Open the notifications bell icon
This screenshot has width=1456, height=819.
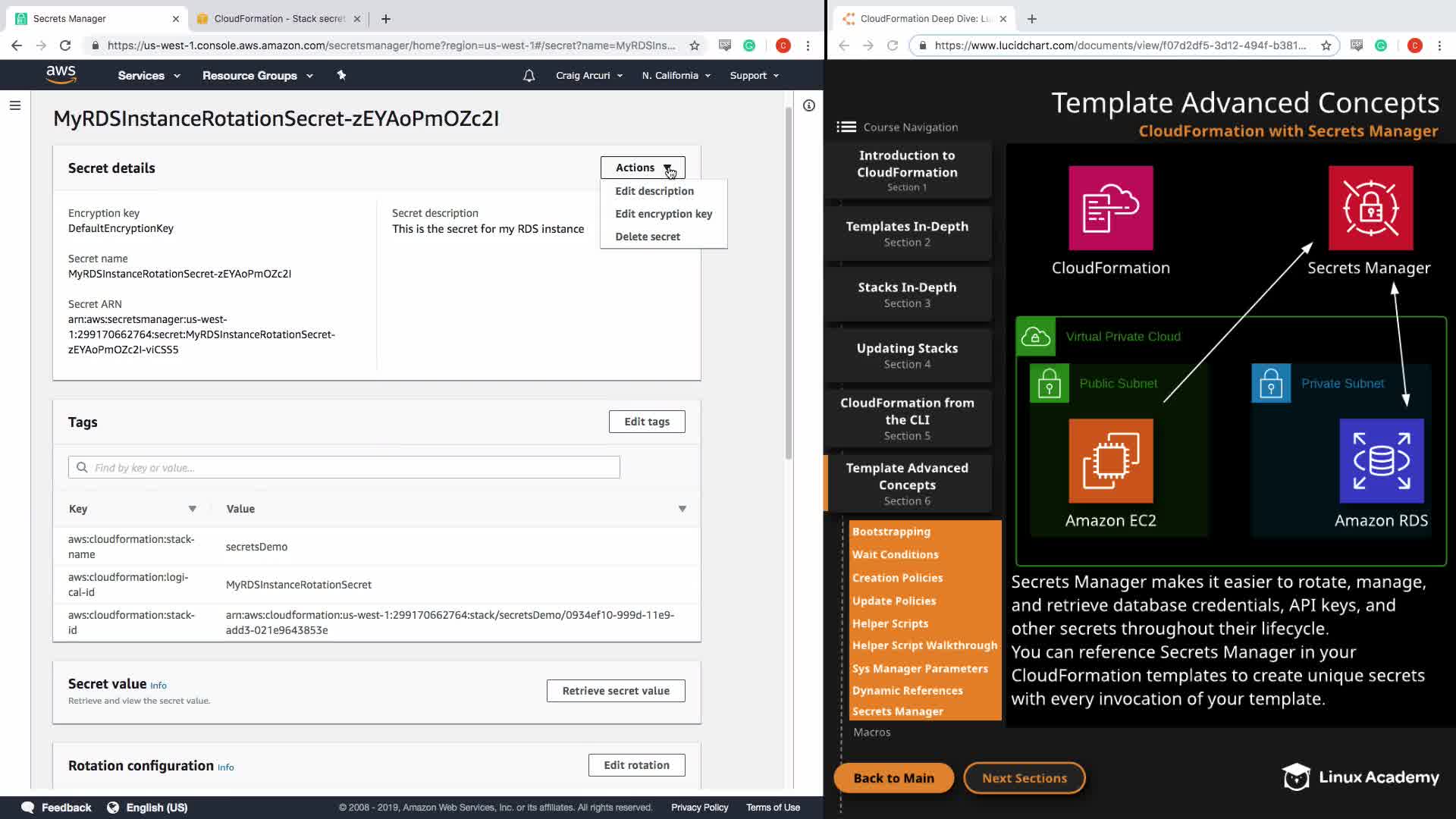pyautogui.click(x=529, y=76)
